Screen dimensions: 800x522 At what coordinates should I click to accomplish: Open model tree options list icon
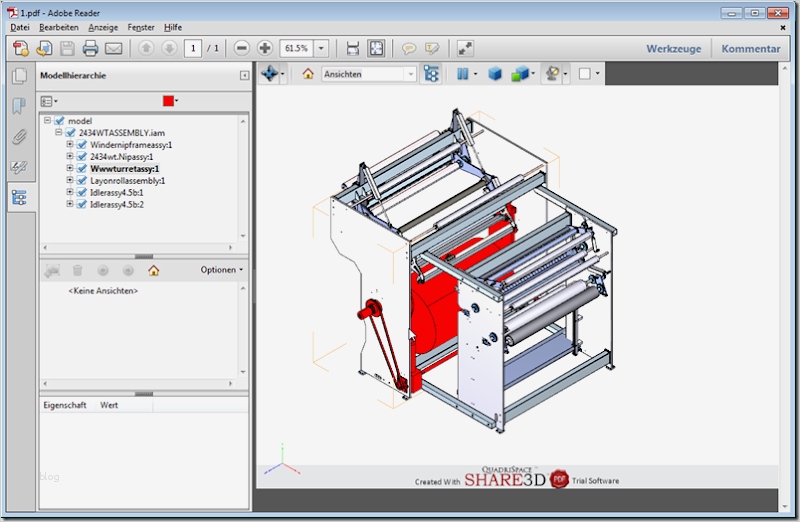pos(48,101)
